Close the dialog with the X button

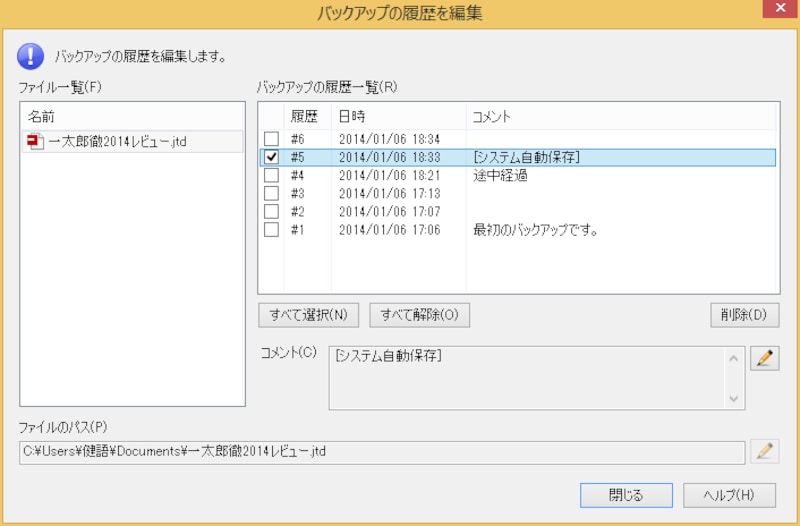pyautogui.click(x=781, y=8)
